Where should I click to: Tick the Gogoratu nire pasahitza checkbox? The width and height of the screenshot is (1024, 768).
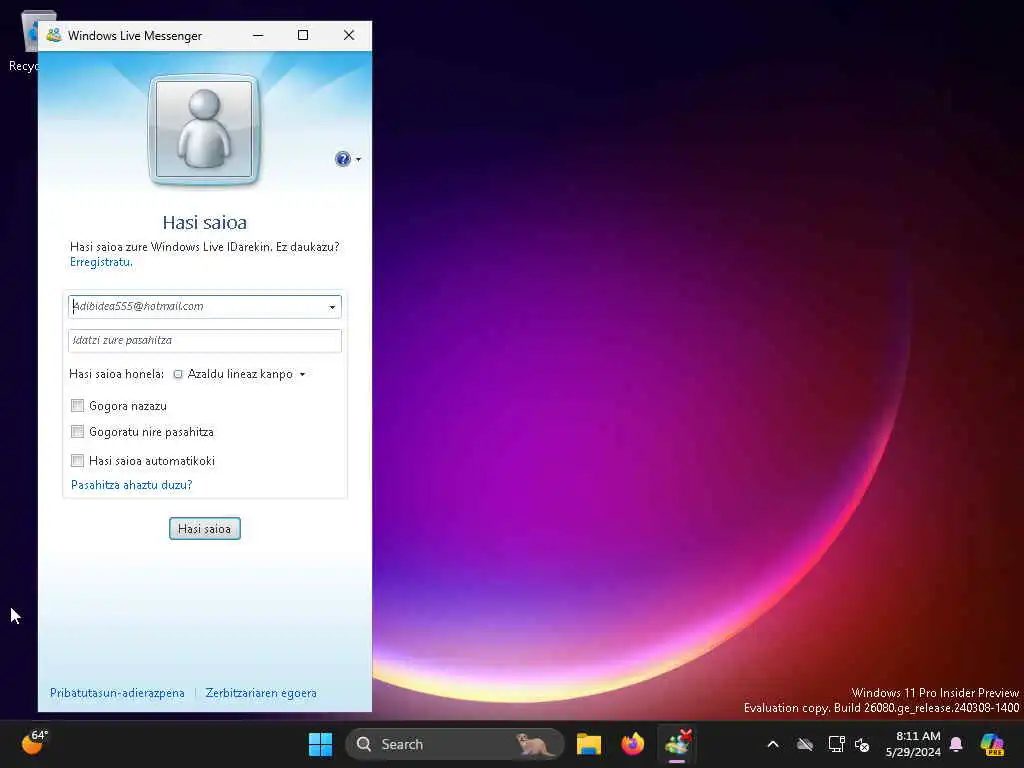77,432
